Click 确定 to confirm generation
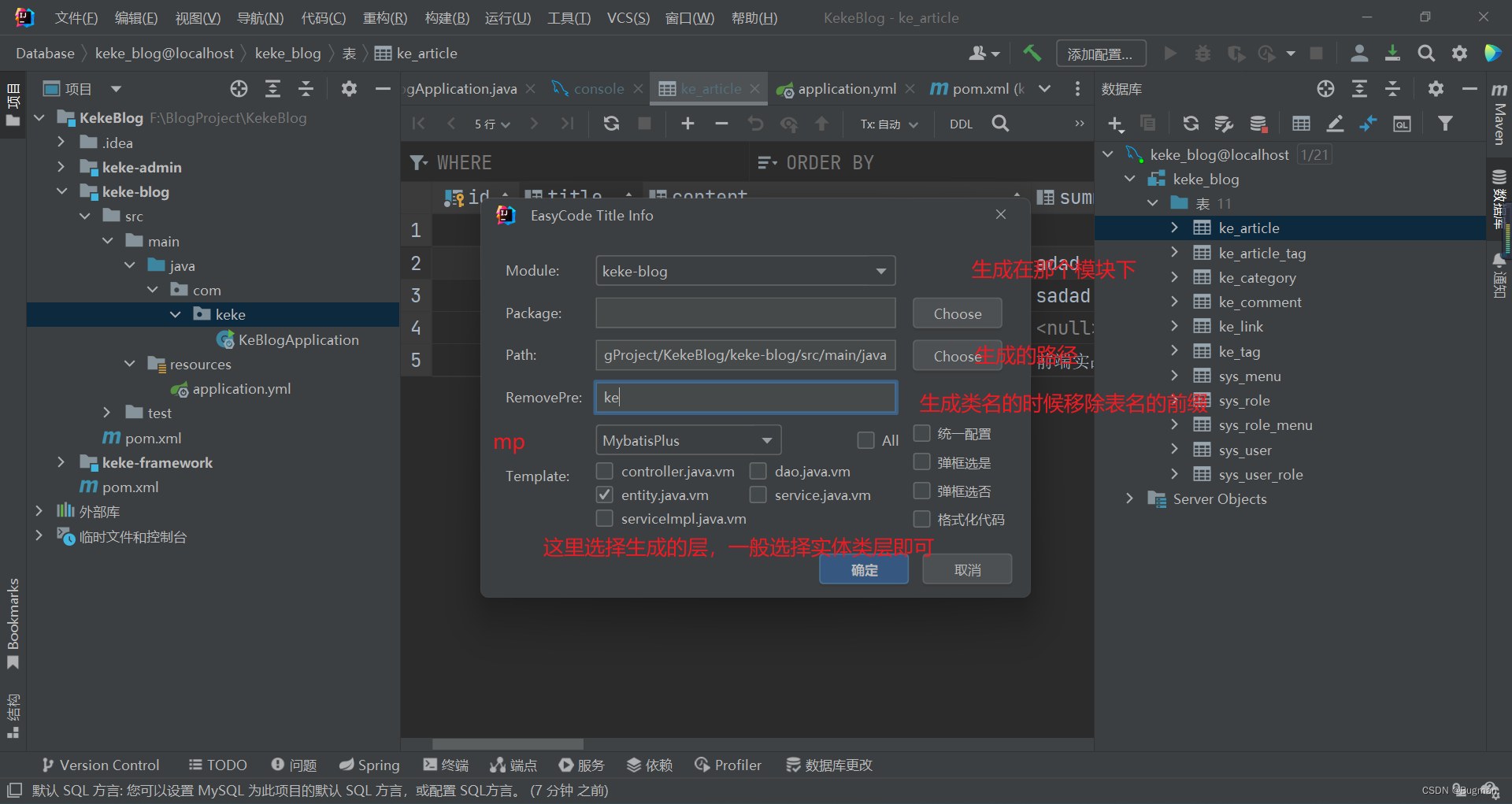 click(x=864, y=569)
